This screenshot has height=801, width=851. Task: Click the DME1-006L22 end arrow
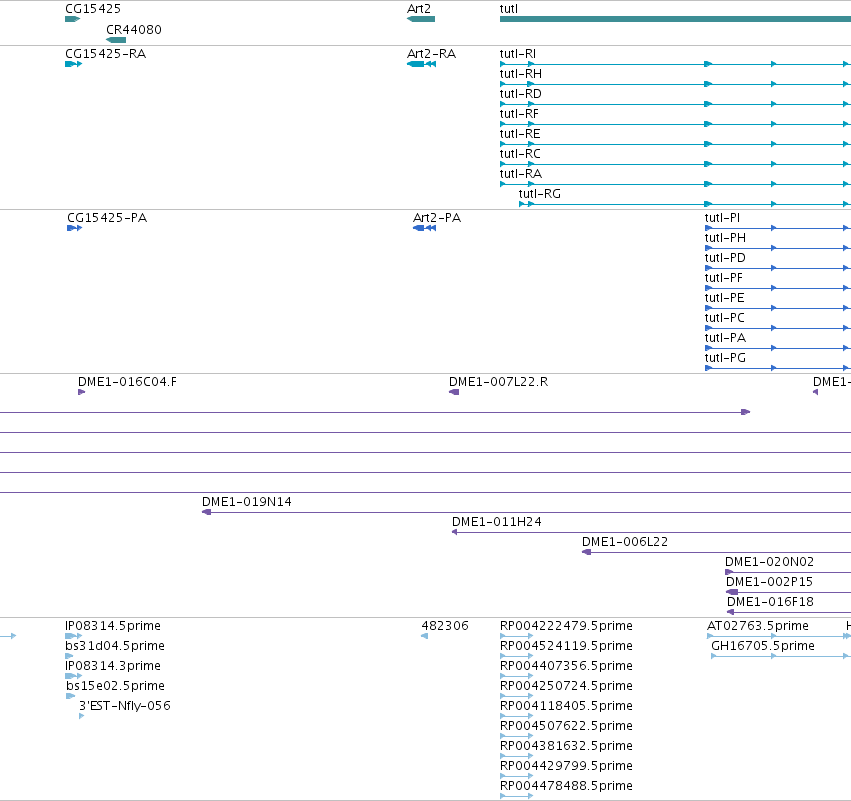586,552
